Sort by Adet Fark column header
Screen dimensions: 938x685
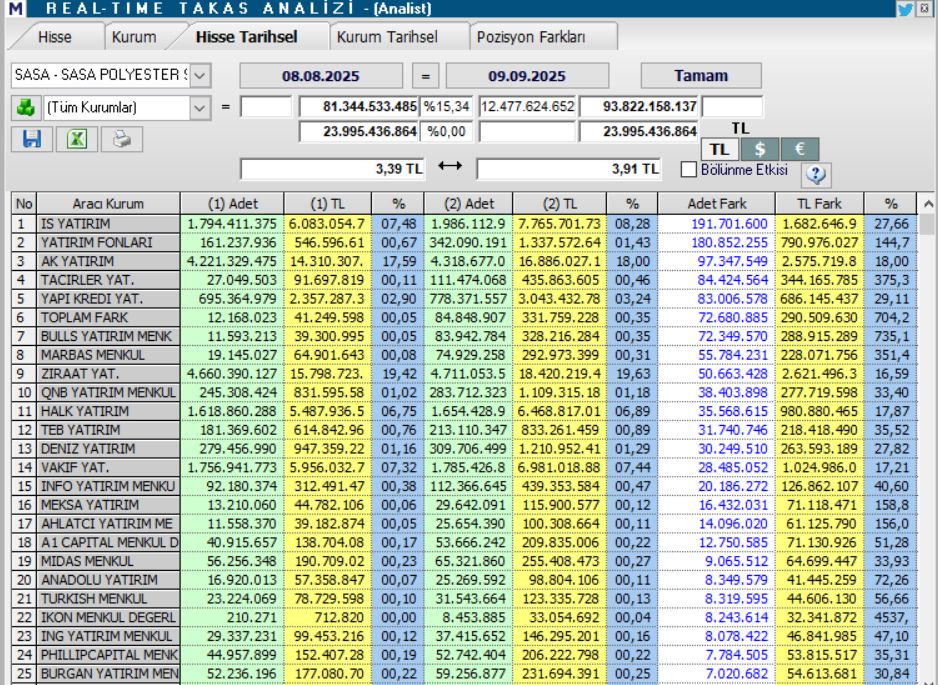point(717,204)
